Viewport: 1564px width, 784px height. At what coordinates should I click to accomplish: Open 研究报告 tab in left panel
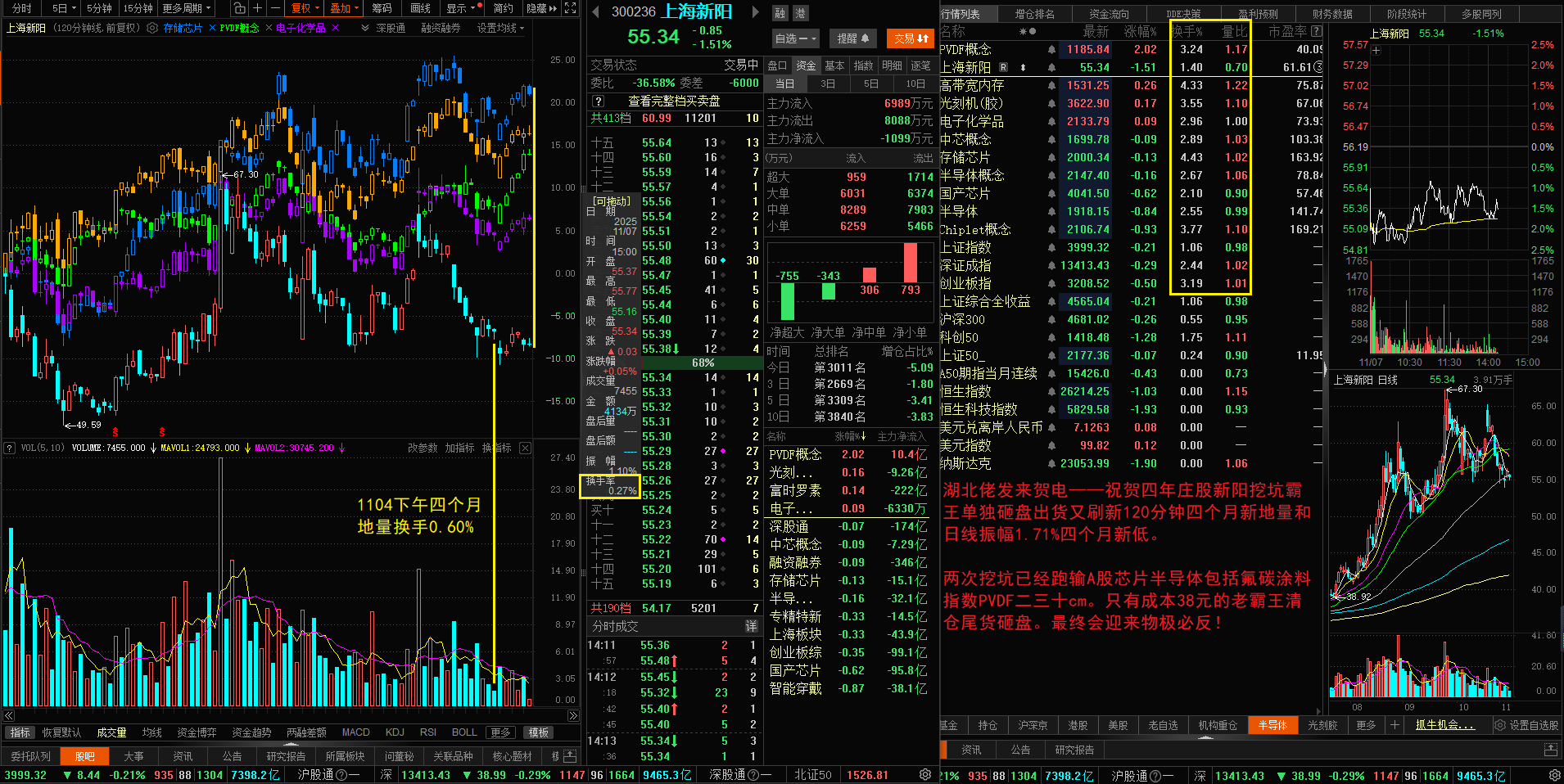coord(286,756)
